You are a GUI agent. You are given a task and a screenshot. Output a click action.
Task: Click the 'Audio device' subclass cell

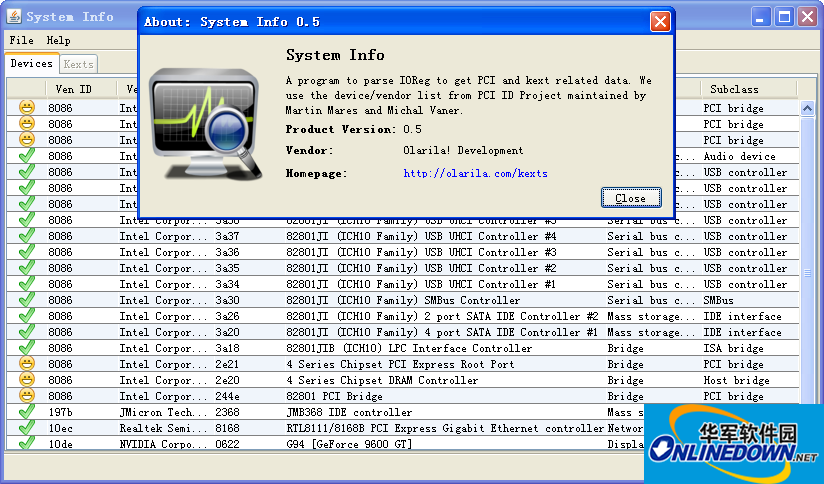739,157
